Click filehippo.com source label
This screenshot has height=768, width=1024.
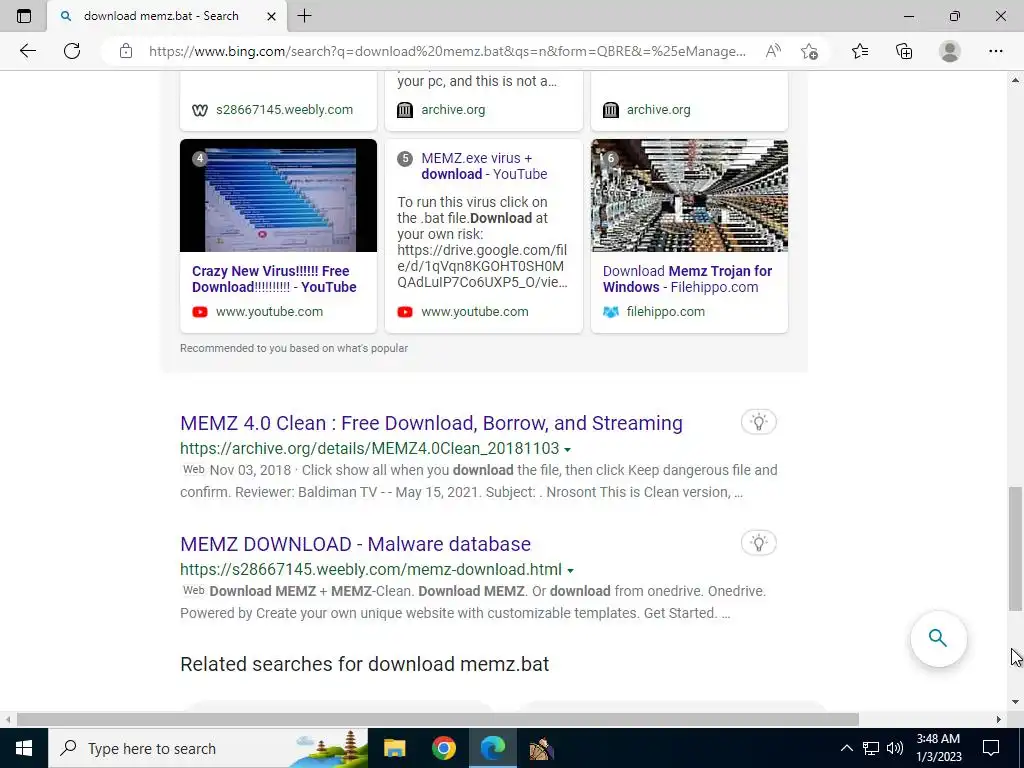tap(665, 312)
